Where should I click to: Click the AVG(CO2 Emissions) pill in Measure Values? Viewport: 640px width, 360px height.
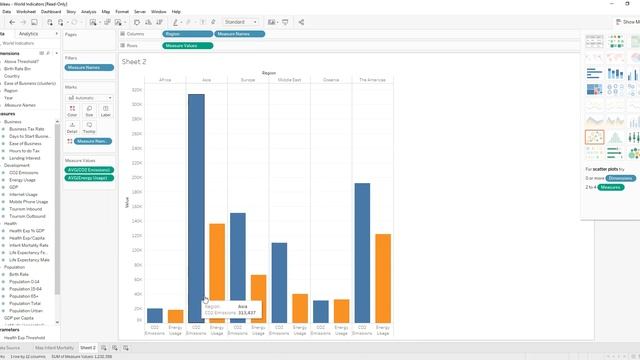point(89,170)
